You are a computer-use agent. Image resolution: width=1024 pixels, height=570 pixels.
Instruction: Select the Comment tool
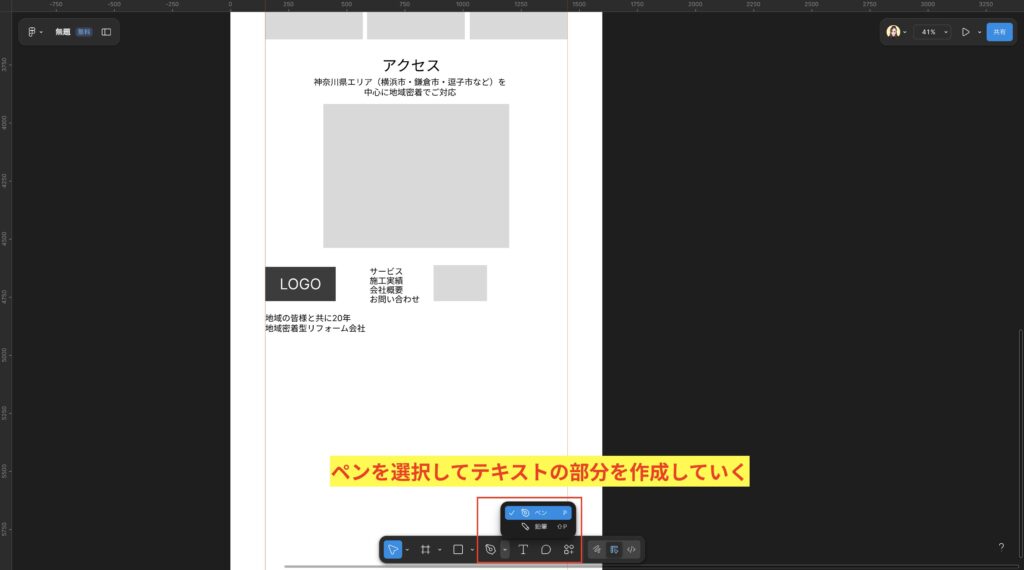(546, 549)
